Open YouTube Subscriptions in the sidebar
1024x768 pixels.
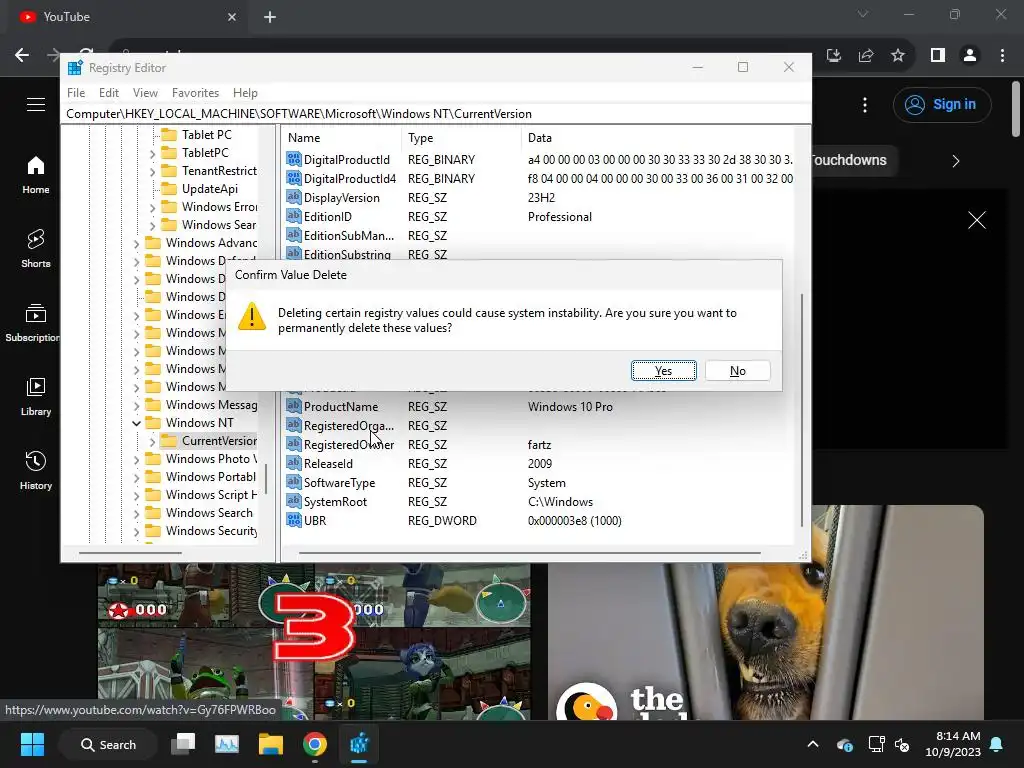point(33,323)
